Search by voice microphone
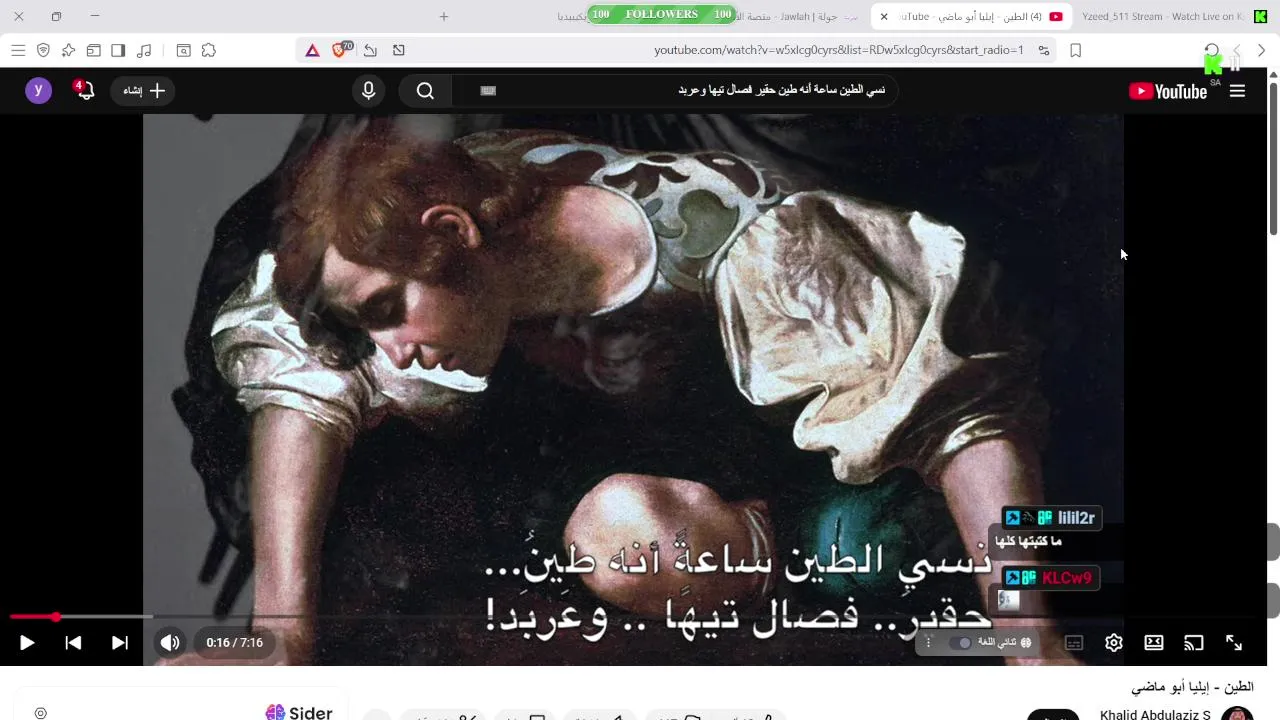Image resolution: width=1280 pixels, height=720 pixels. pyautogui.click(x=369, y=91)
